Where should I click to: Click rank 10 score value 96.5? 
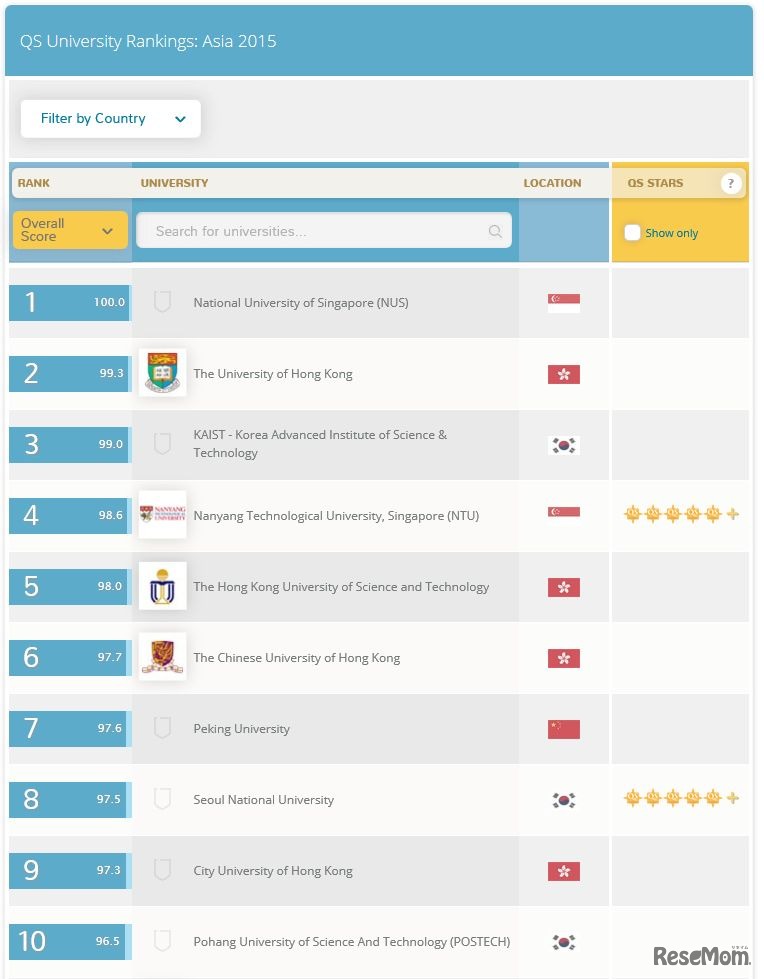[107, 941]
